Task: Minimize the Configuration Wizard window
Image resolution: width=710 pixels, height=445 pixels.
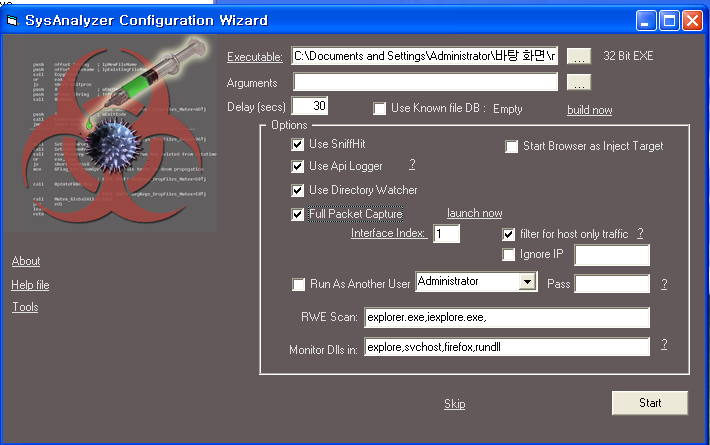Action: coord(646,20)
